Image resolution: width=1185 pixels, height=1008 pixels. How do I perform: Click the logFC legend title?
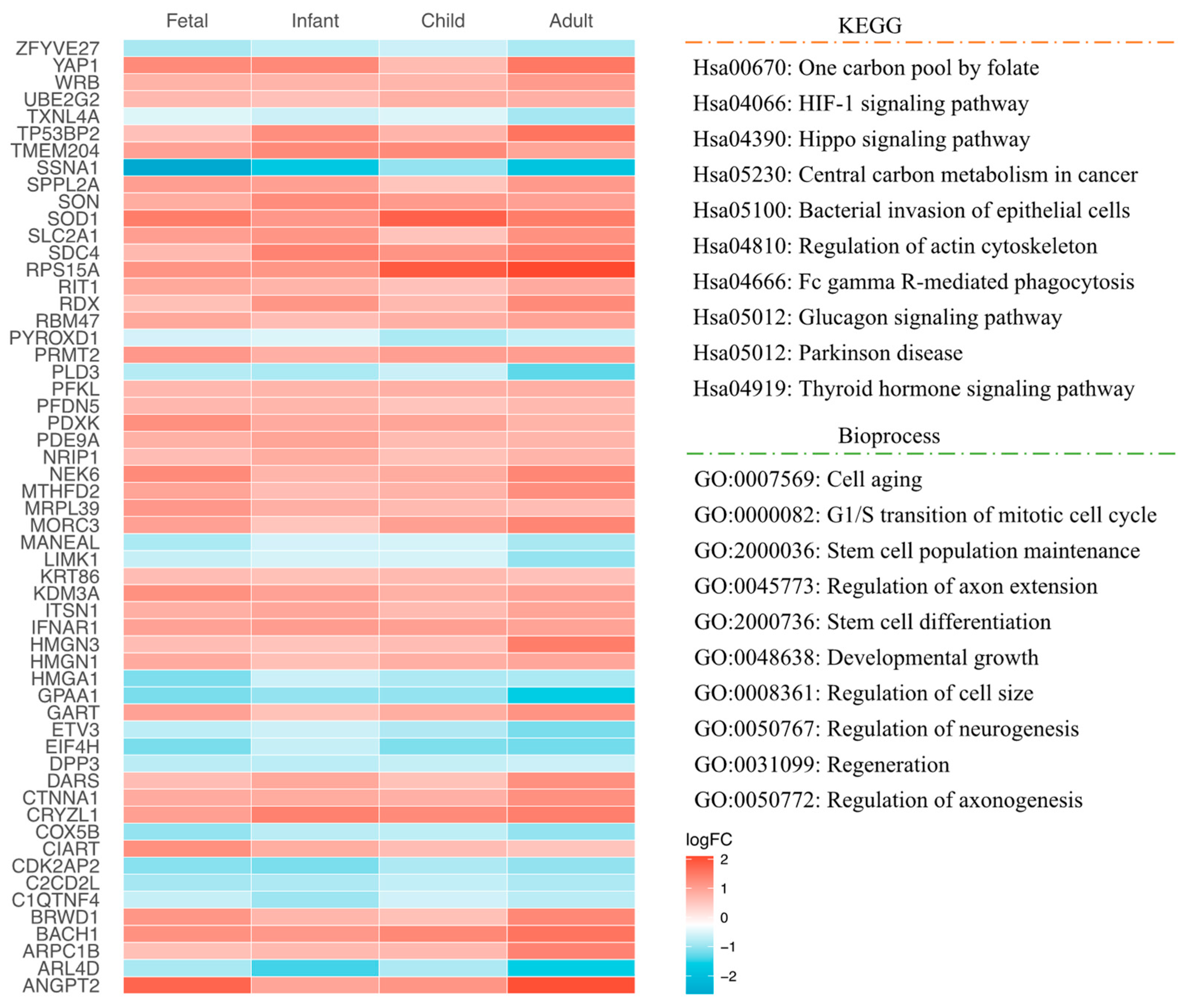pyautogui.click(x=708, y=840)
